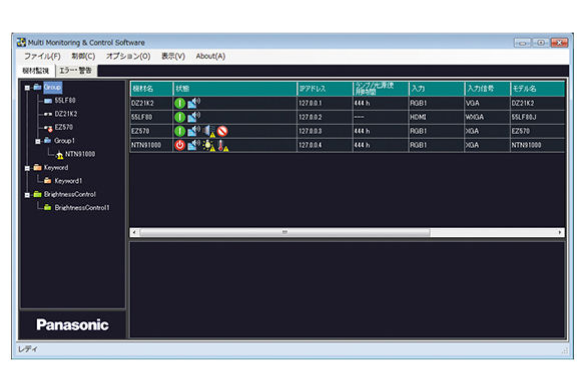Click the horizontal scrollbar thumb
The image size is (584, 390).
tap(285, 232)
